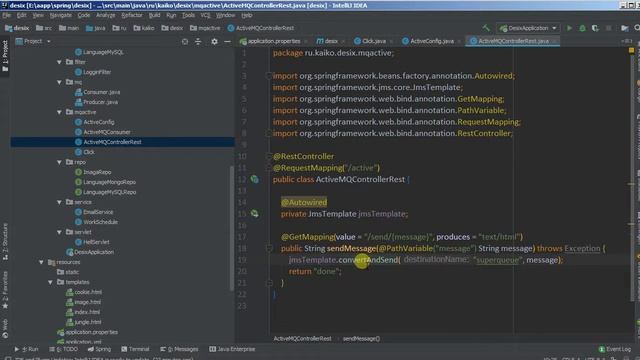Open Project Structure icon in toolbar
The height and width of the screenshot is (360, 640).
(x=624, y=28)
